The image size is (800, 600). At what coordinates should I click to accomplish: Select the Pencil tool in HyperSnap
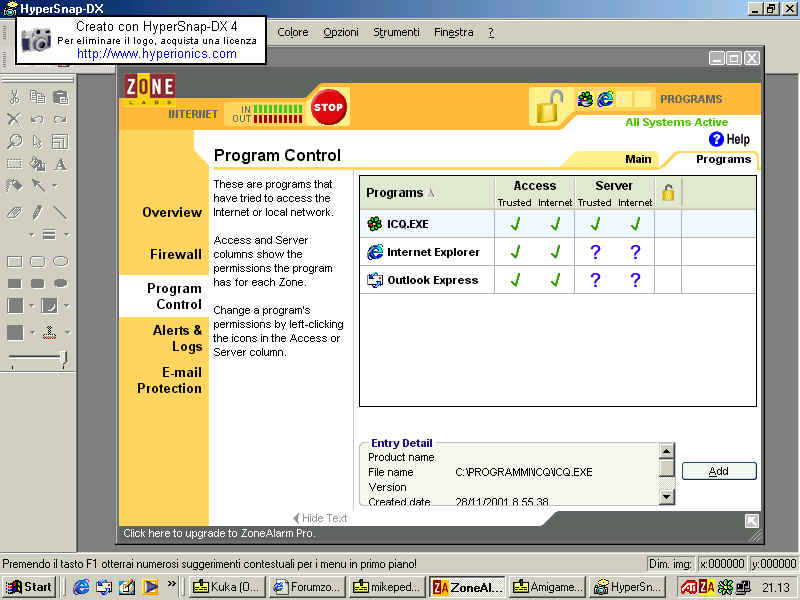click(x=37, y=212)
